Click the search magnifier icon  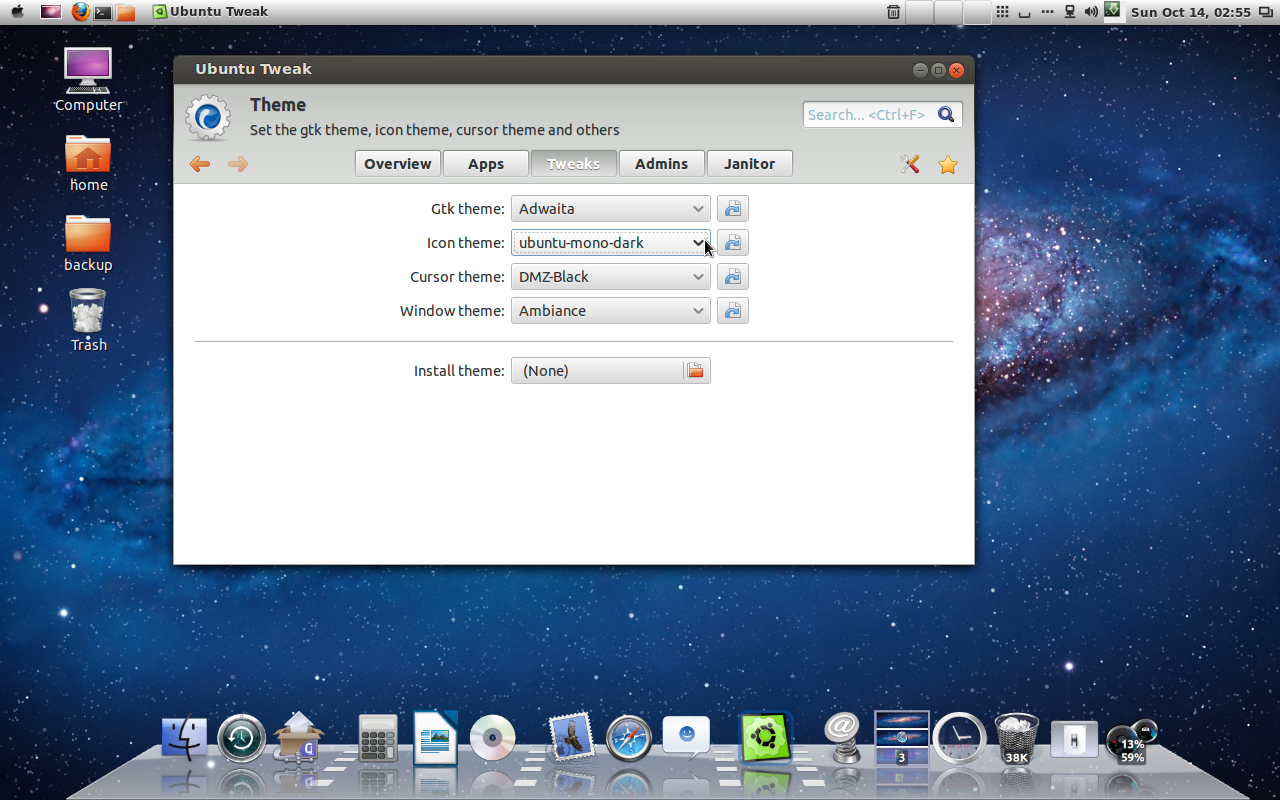coord(946,114)
